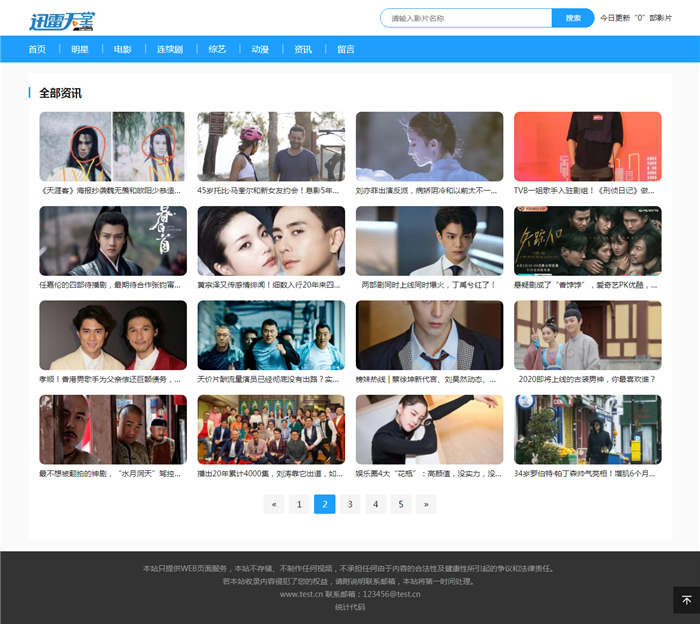Screen dimensions: 700x624
Task: Jump to pagination page 3
Action: (350, 505)
